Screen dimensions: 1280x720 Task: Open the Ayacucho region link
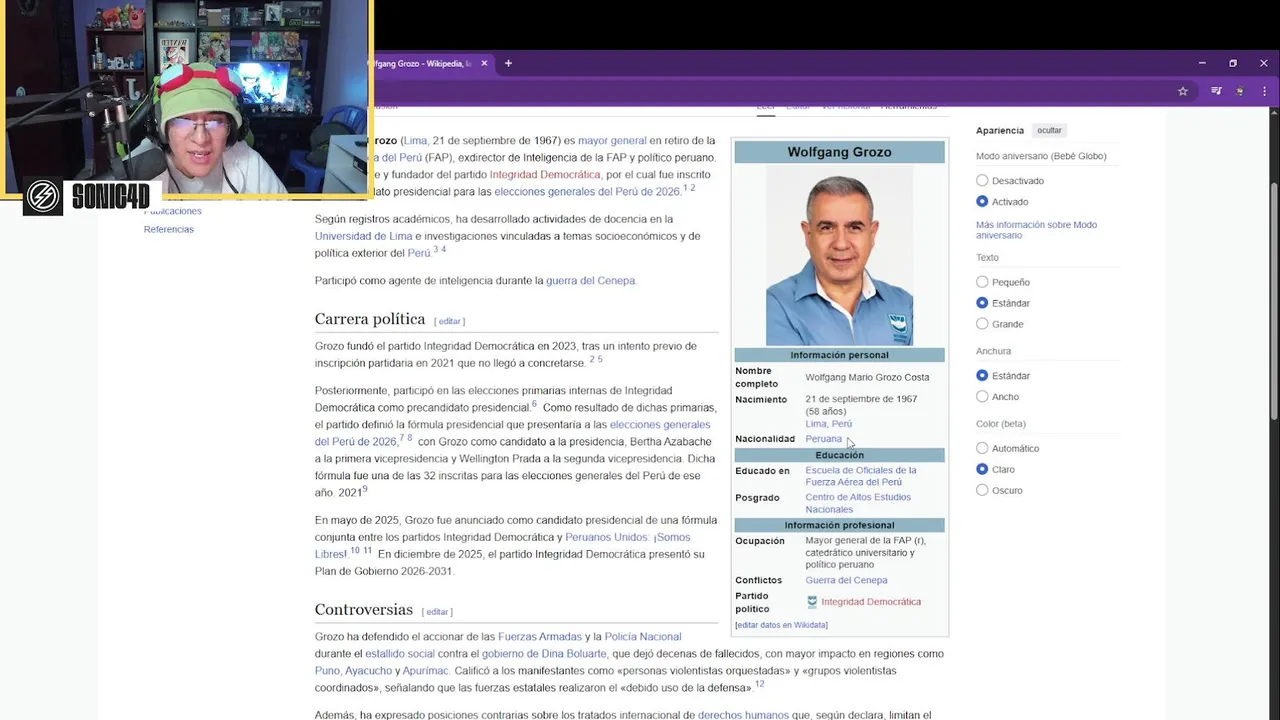(x=368, y=671)
